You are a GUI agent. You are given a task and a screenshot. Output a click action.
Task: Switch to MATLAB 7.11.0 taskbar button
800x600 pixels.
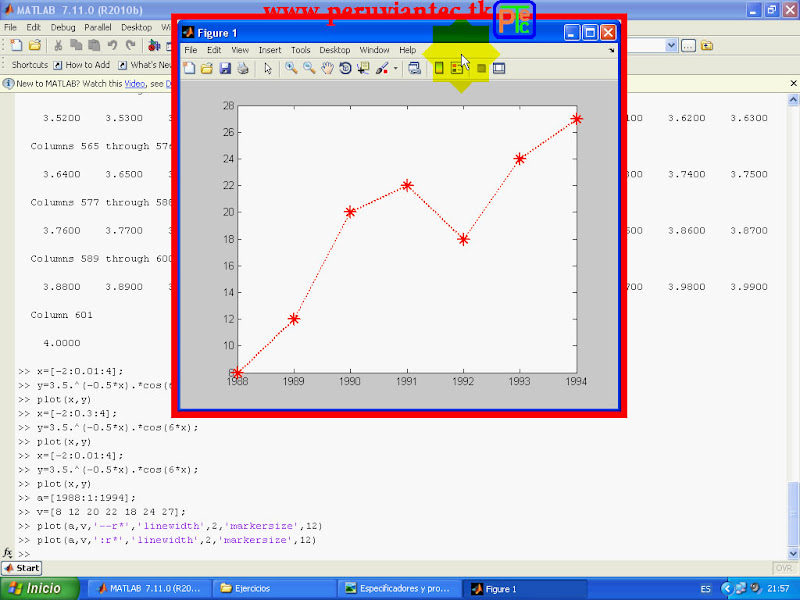coord(152,588)
